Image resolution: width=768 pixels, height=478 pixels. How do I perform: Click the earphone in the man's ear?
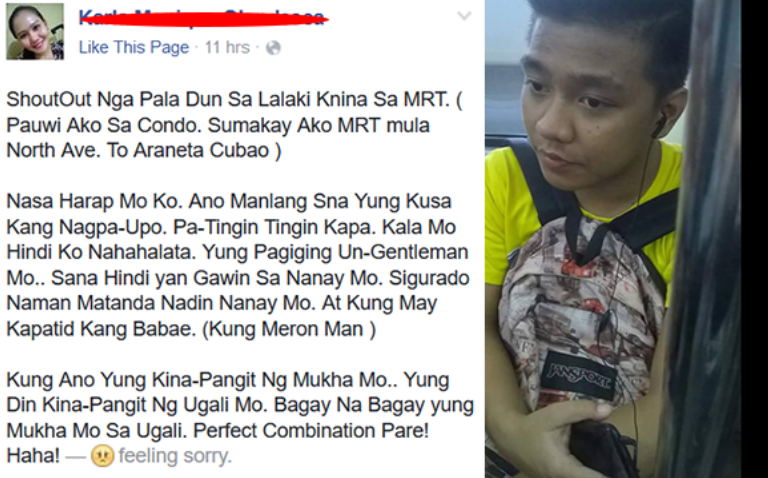tap(658, 125)
